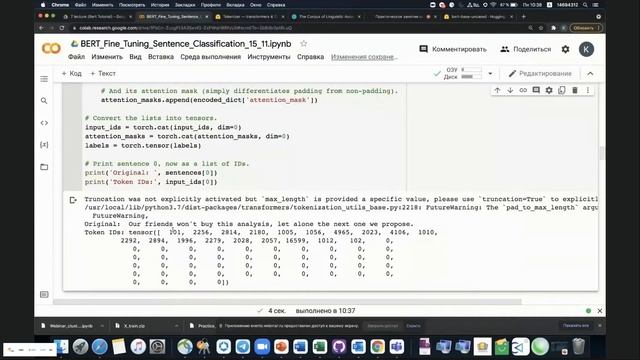
Task: Open macOS Spotlight search in menu bar
Action: tap(585, 5)
